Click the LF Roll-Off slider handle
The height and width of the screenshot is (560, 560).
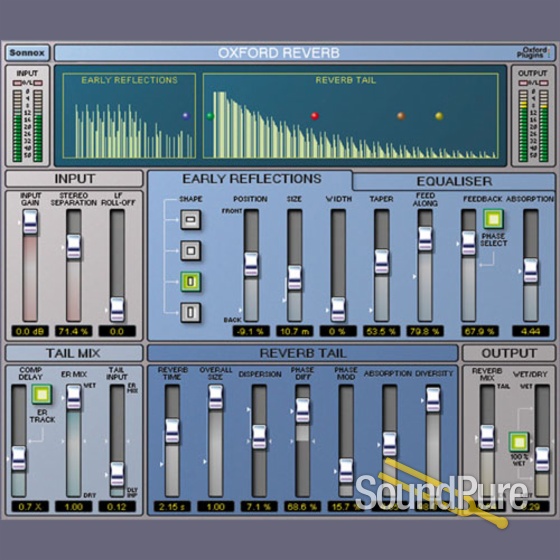[x=117, y=309]
